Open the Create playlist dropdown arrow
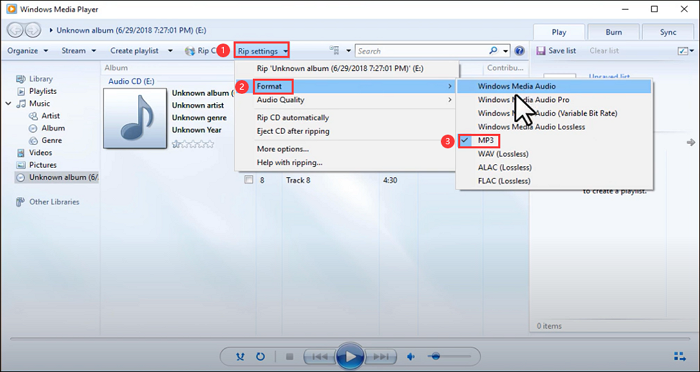Viewport: 700px width, 372px height. [170, 51]
